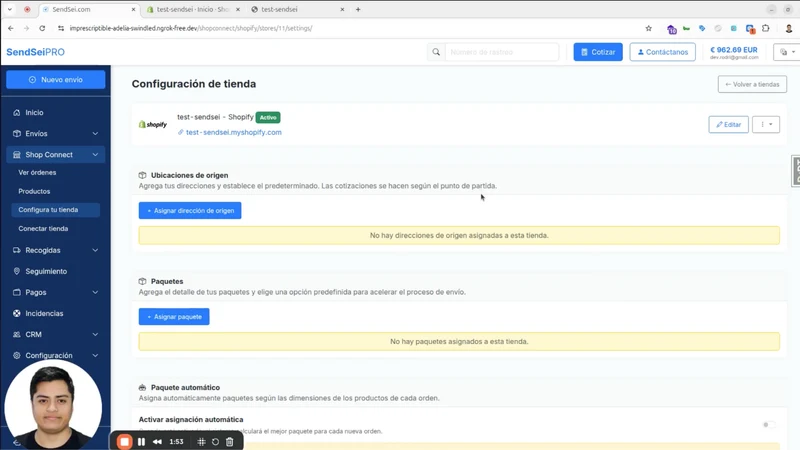Open the browser profile avatar
The height and width of the screenshot is (450, 800).
pos(789,28)
